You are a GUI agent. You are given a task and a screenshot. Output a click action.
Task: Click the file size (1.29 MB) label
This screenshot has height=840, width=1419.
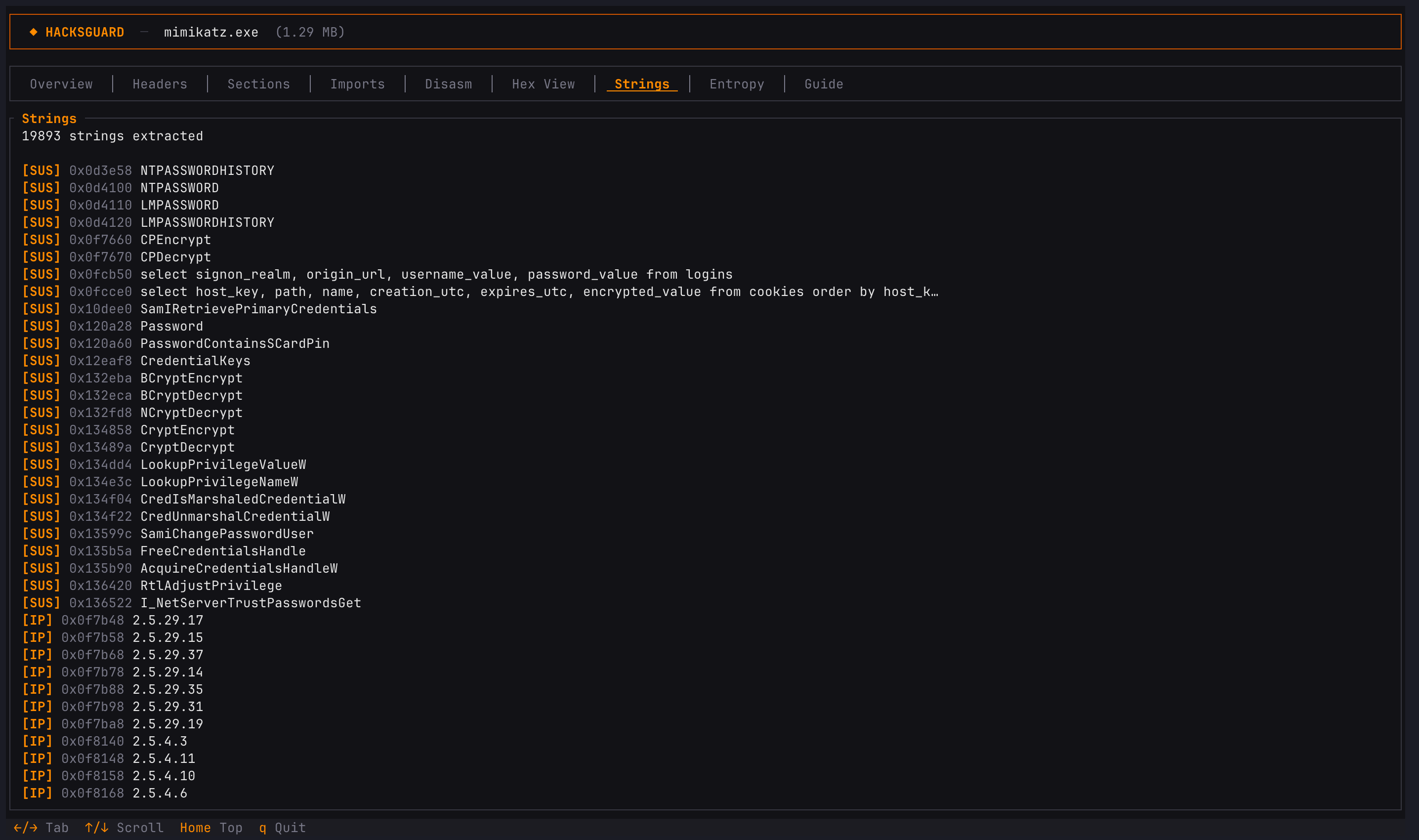[x=310, y=32]
